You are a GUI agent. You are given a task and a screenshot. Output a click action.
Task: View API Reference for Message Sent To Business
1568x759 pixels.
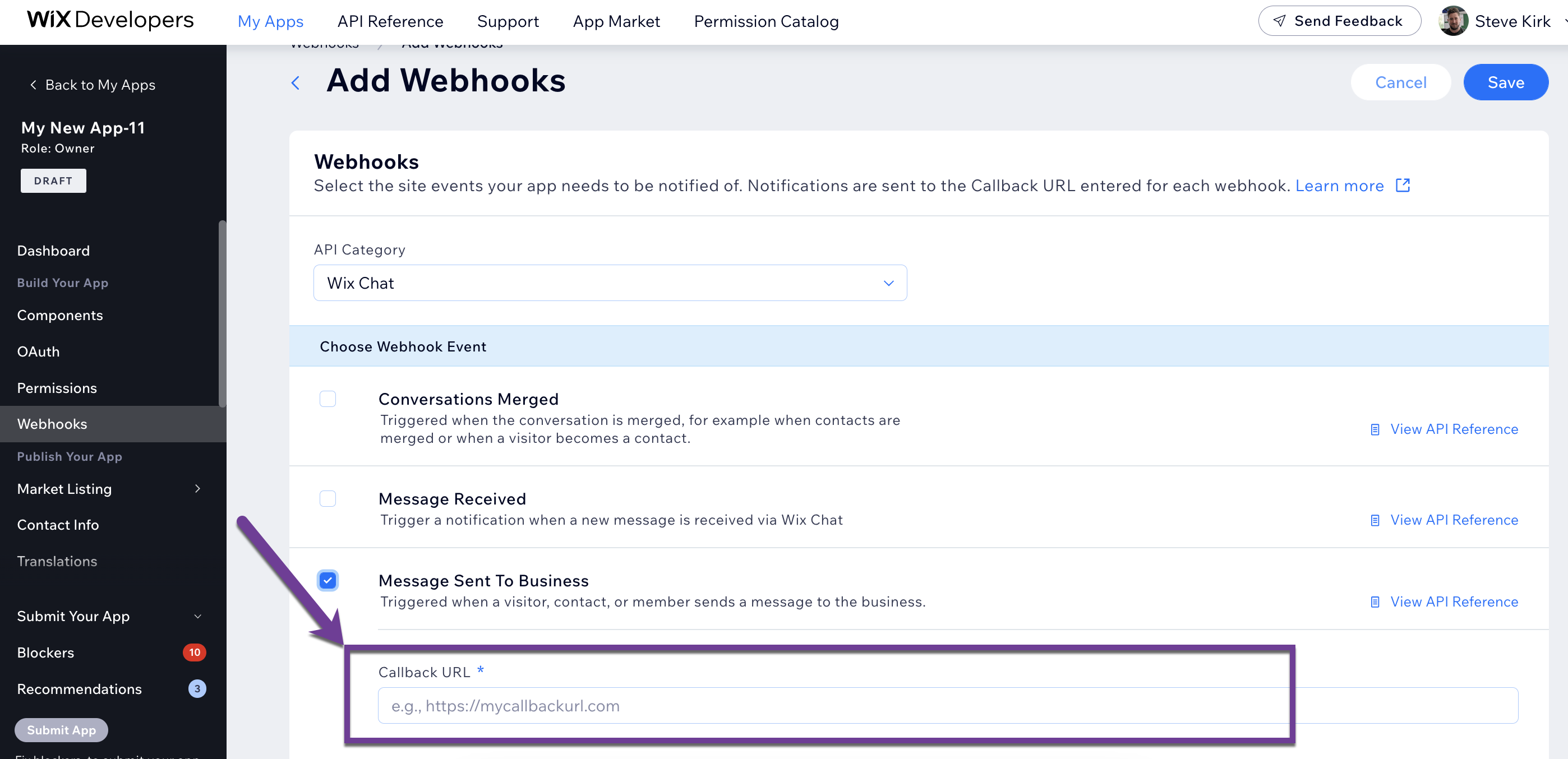pos(1454,602)
